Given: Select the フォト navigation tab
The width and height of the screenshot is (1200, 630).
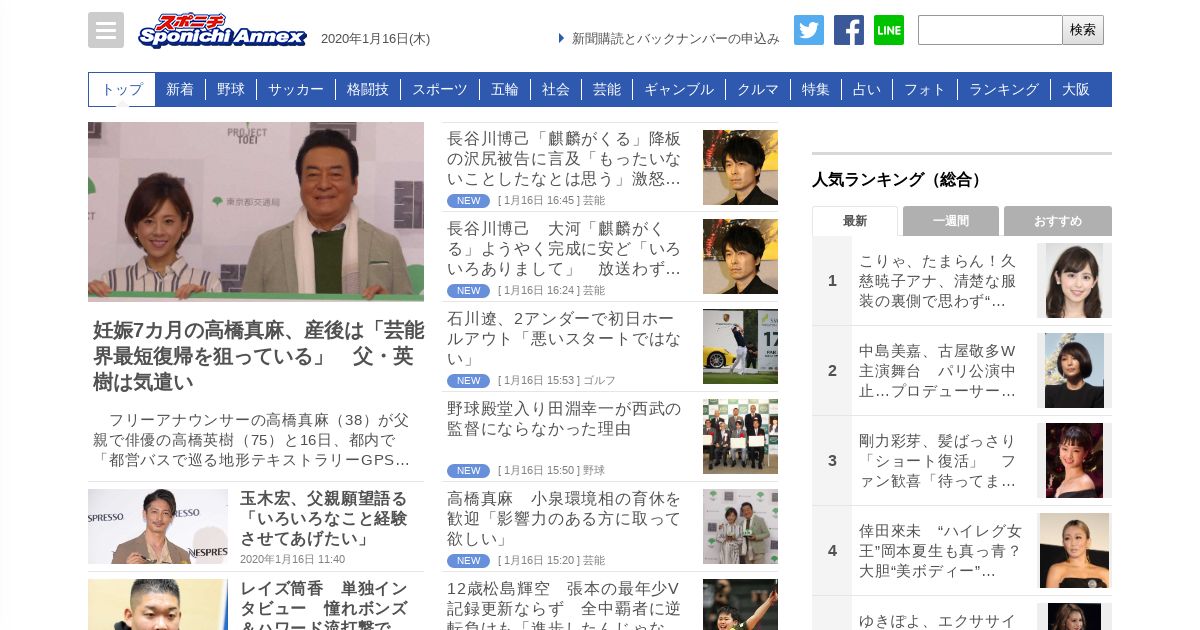Looking at the screenshot, I should [x=925, y=89].
